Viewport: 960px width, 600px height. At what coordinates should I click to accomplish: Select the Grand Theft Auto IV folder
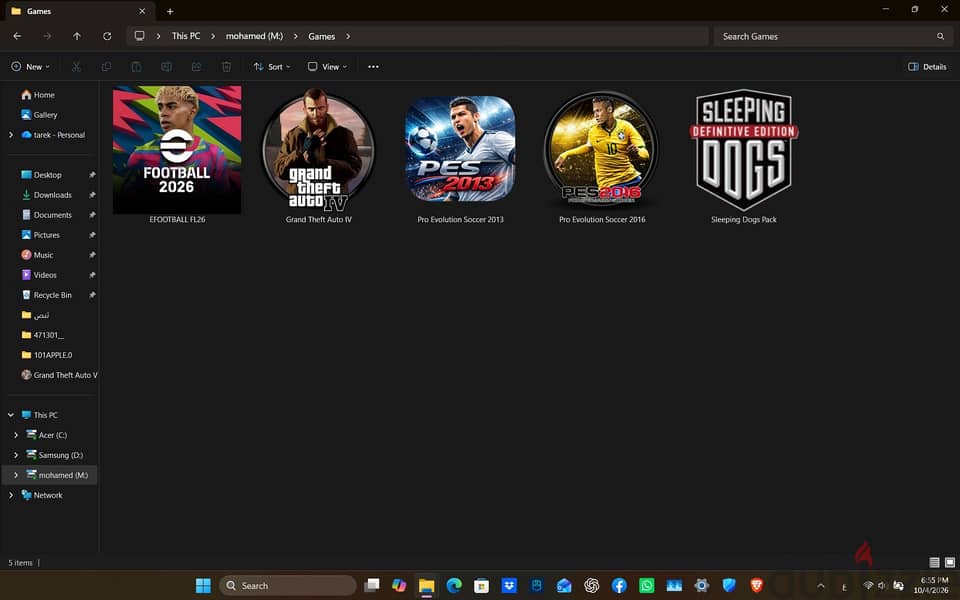click(x=318, y=150)
